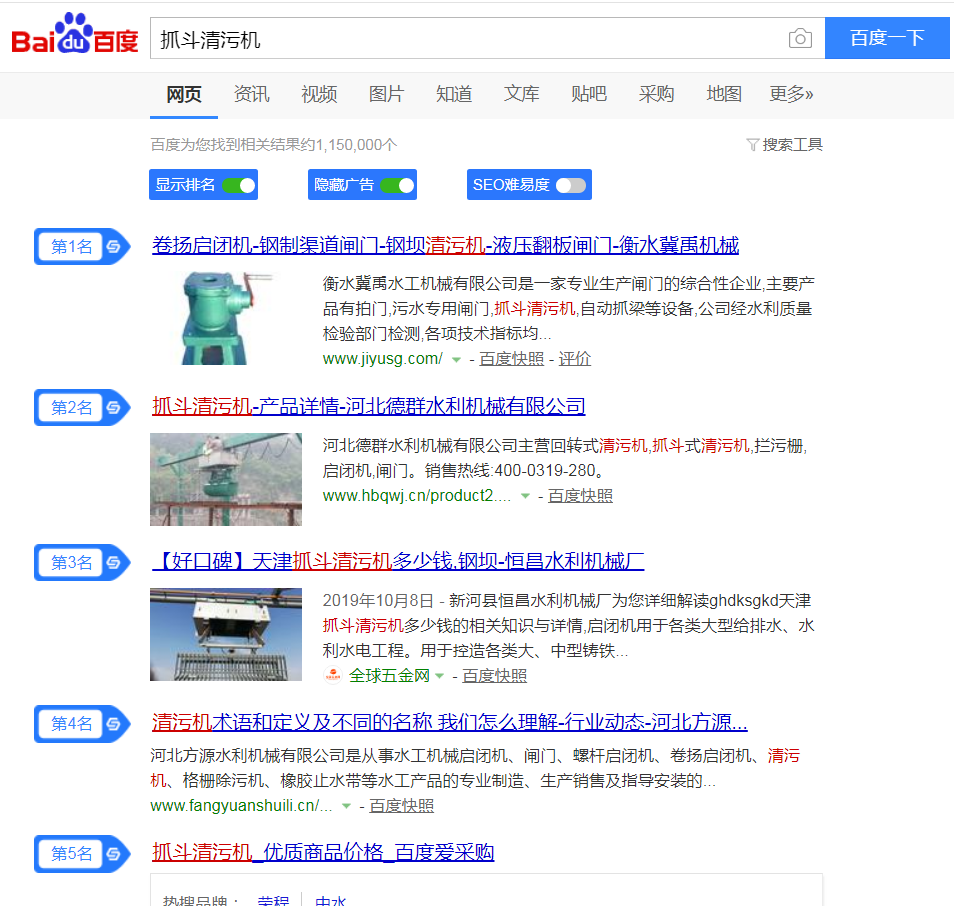Toggle the 显示排名 switch off
The image size is (954, 906).
tap(239, 185)
